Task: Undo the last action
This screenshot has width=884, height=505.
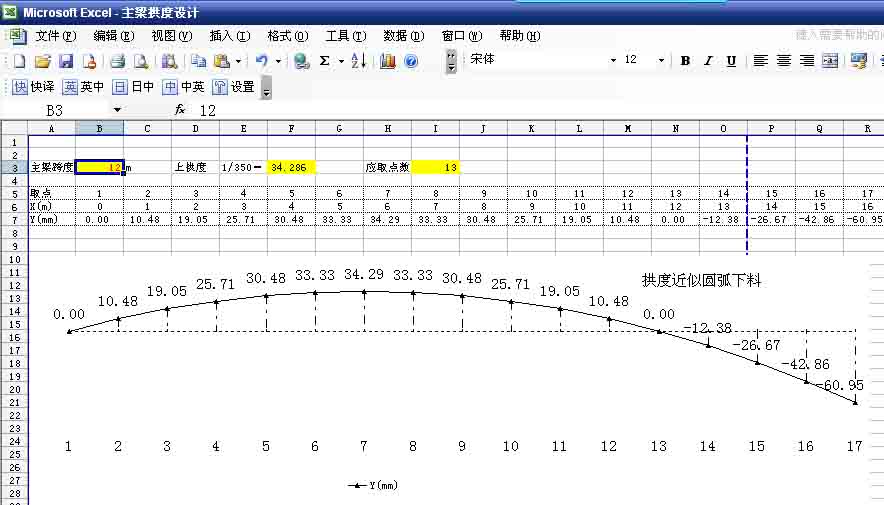Action: (x=262, y=61)
